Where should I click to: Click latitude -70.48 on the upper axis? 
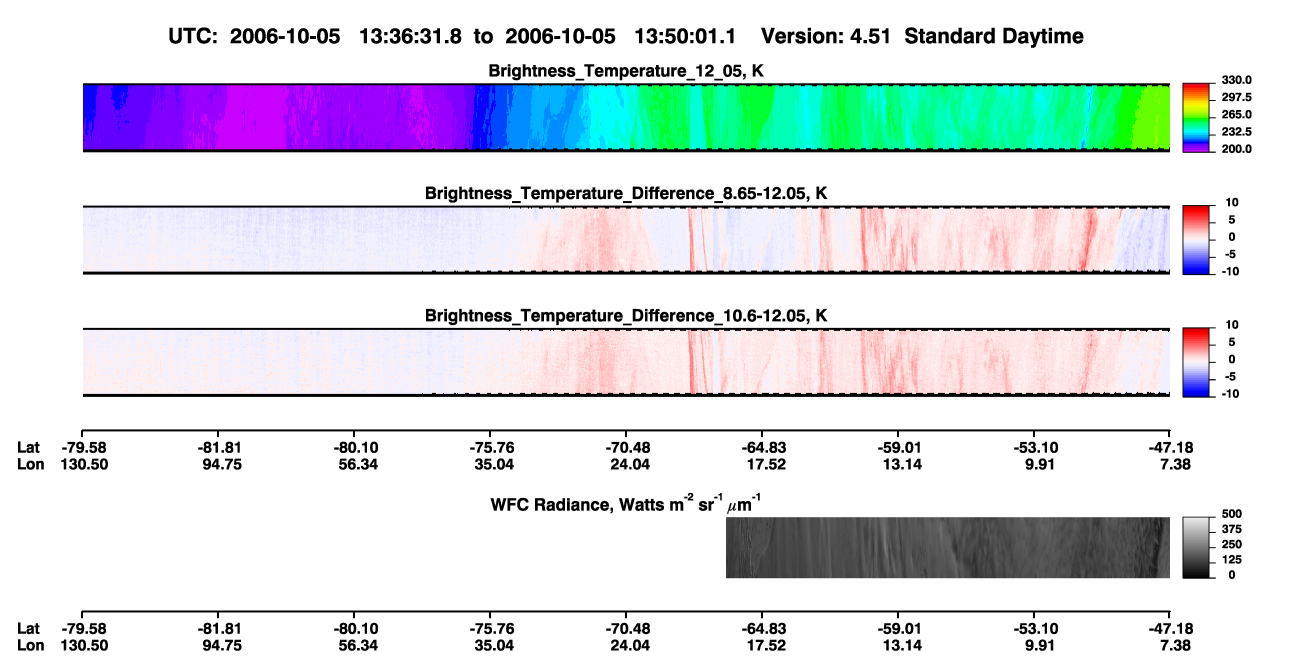pyautogui.click(x=626, y=447)
